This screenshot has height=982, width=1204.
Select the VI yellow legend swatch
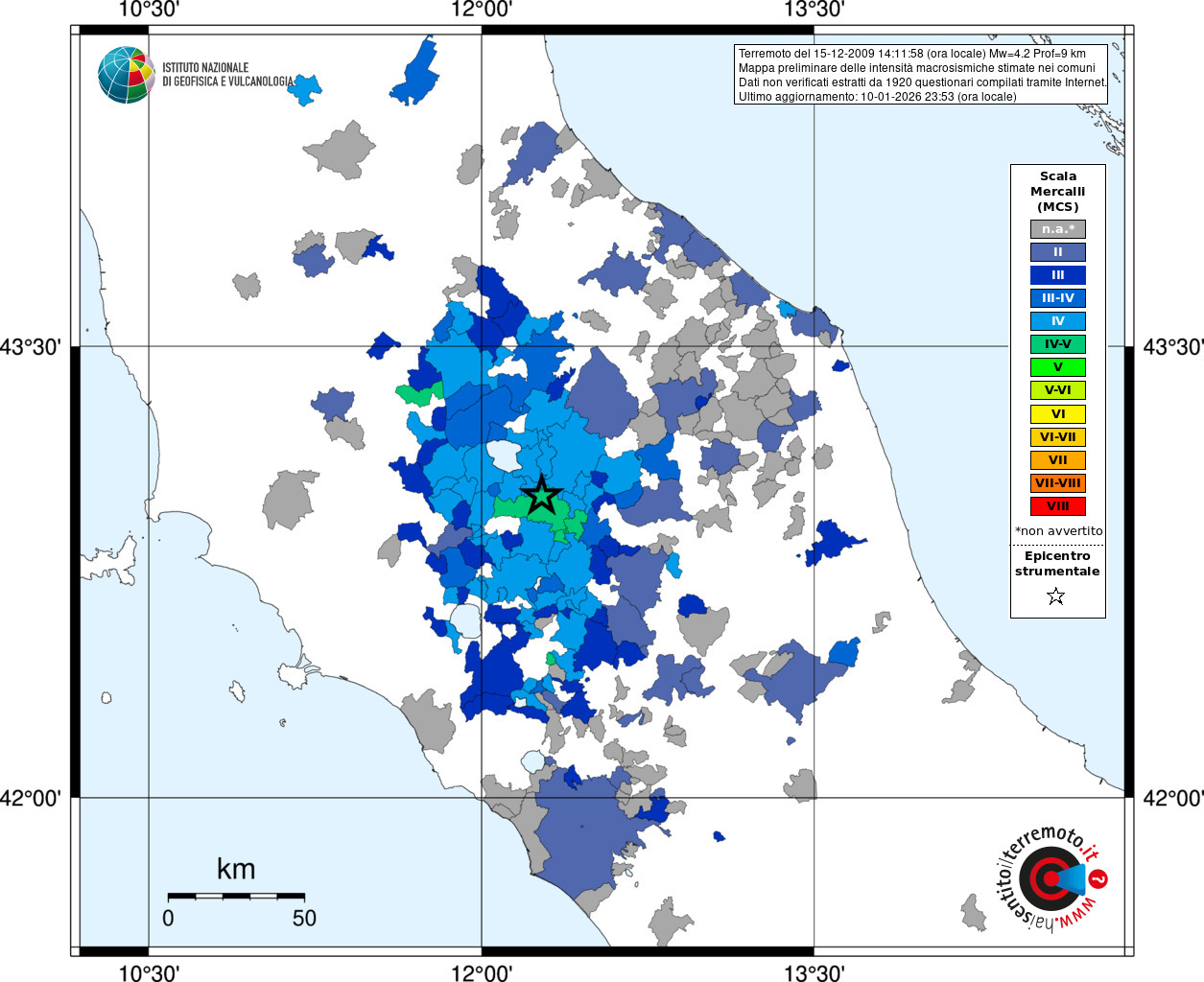tap(1058, 414)
